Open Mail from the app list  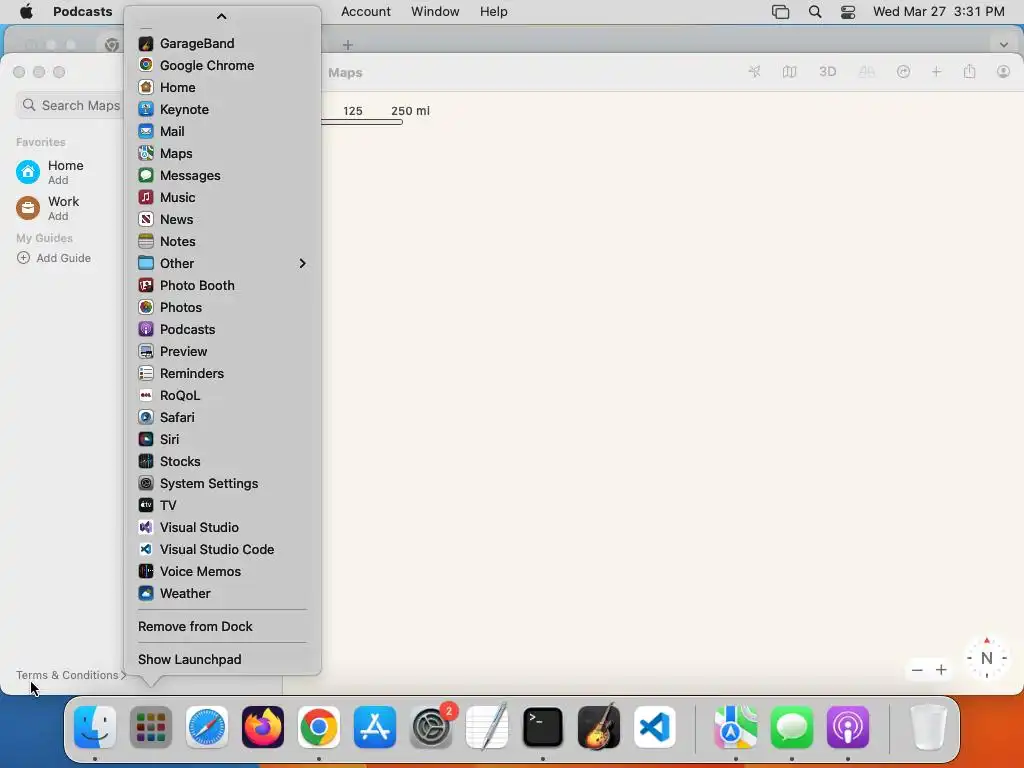point(222,131)
